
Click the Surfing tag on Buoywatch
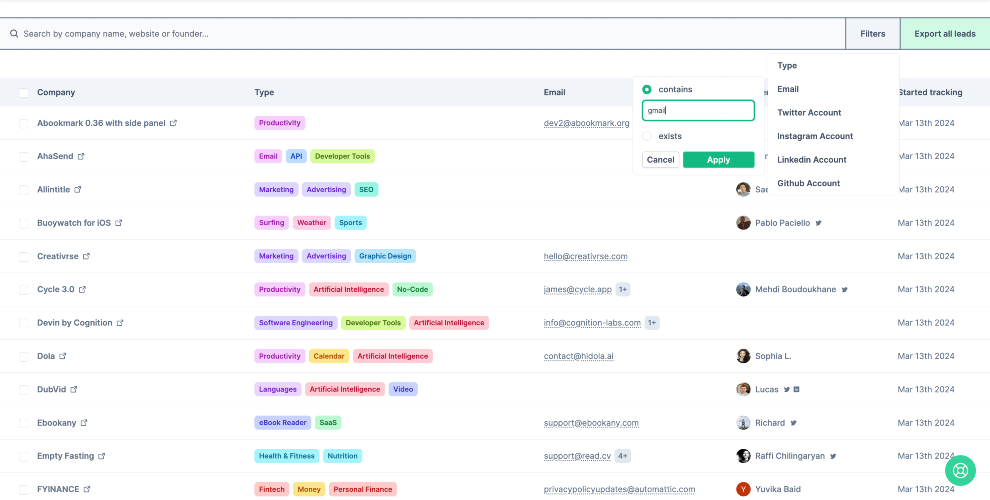click(x=271, y=223)
